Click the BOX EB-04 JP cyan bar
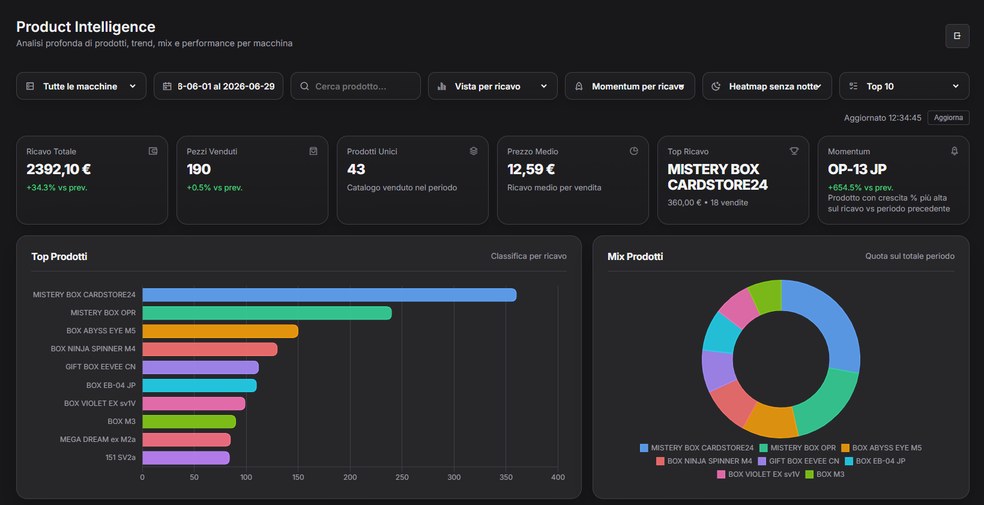Image resolution: width=984 pixels, height=505 pixels. [x=200, y=385]
